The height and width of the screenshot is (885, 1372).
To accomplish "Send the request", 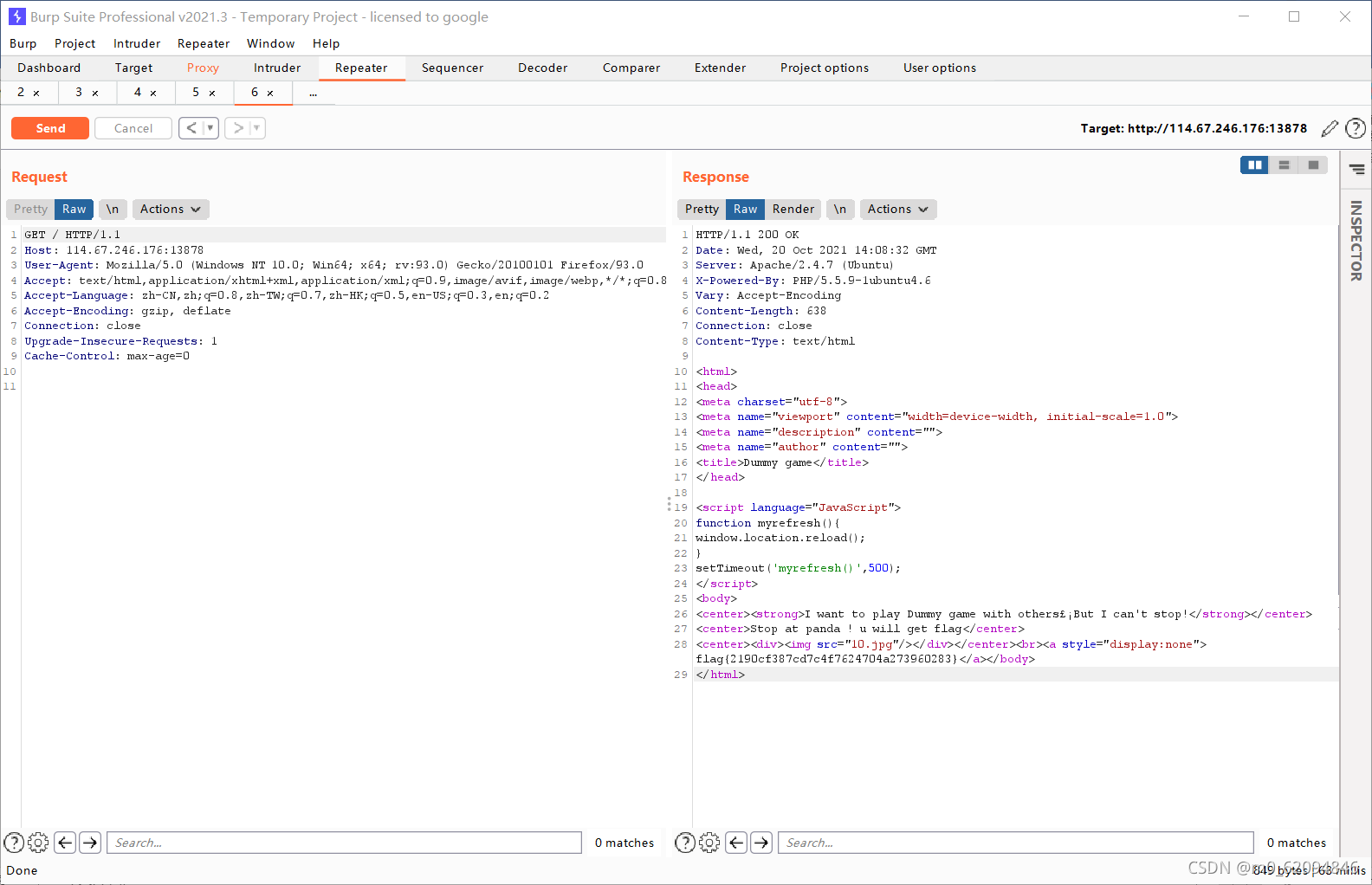I will click(x=50, y=128).
